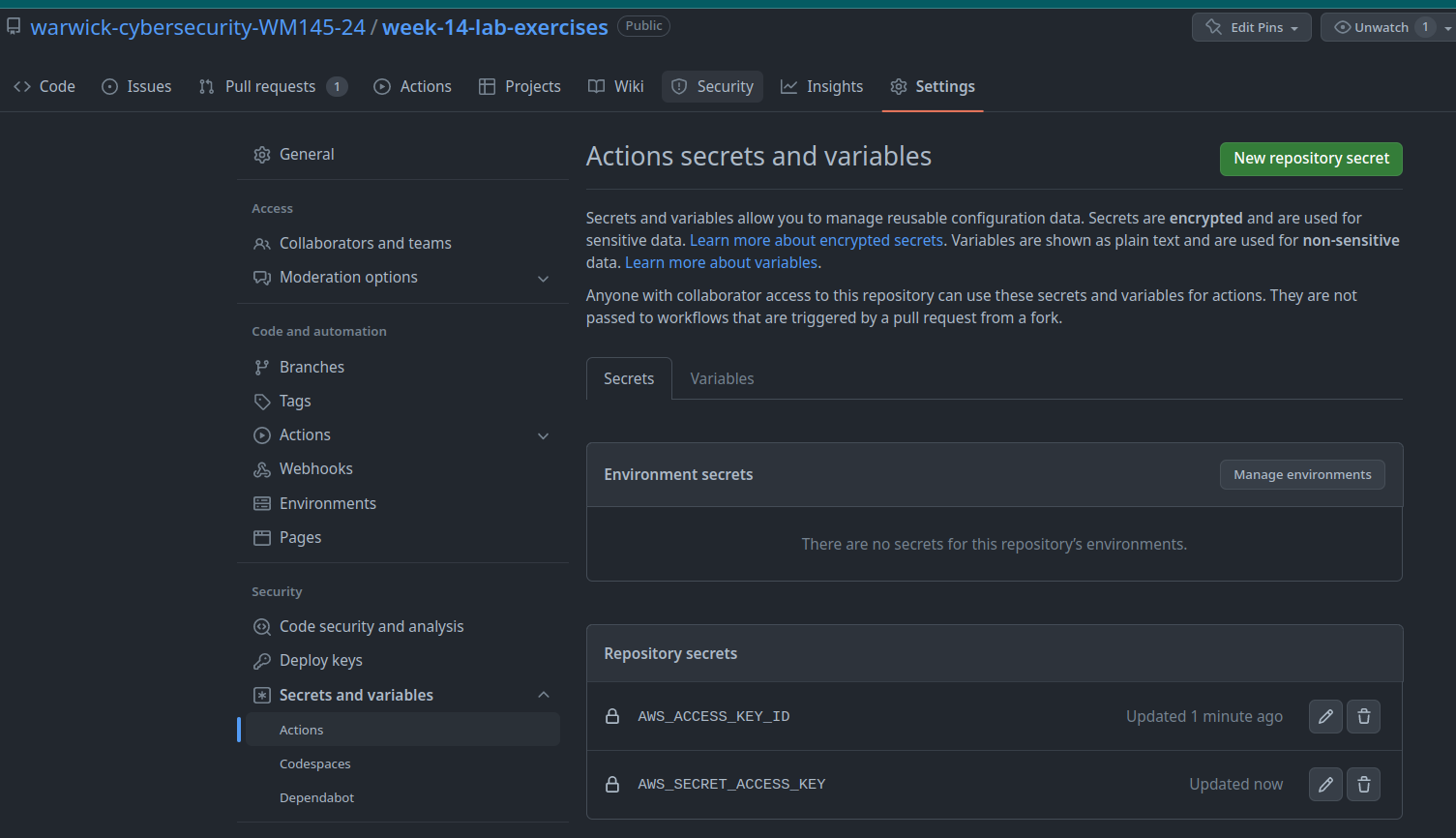Delete the AWS_ACCESS_KEY_ID secret with trash icon
Viewport: 1456px width, 838px height.
(1364, 716)
